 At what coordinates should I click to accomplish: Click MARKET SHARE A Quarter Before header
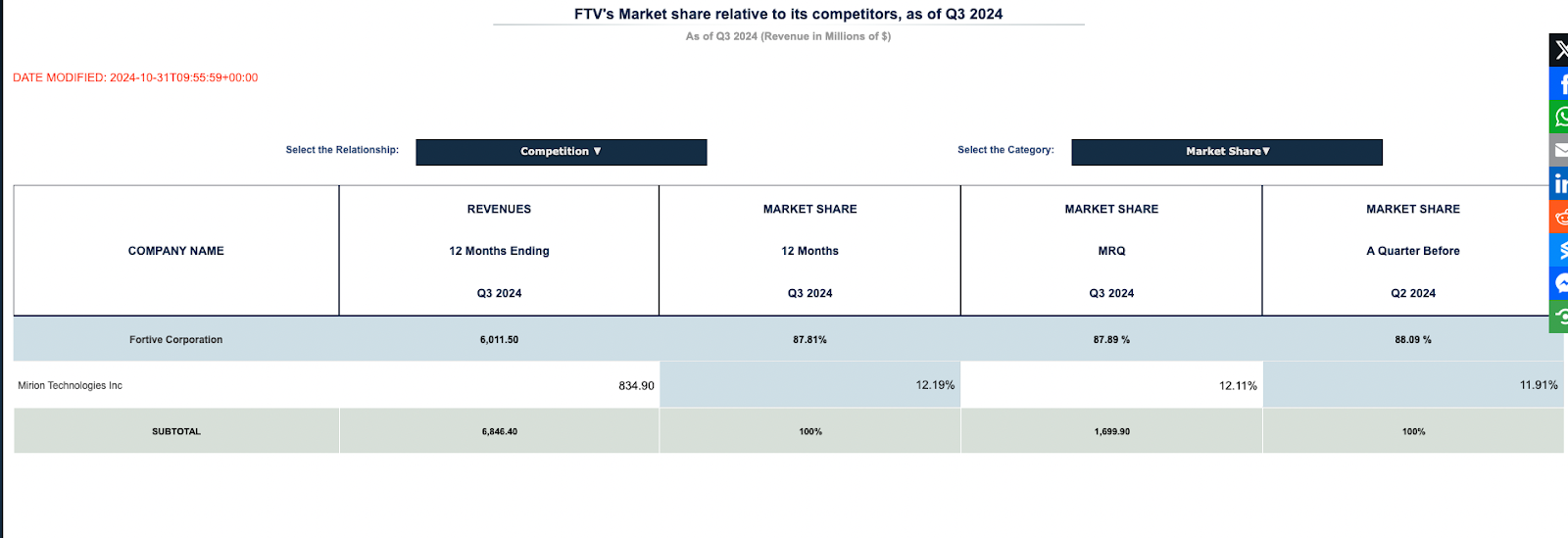(x=1412, y=251)
